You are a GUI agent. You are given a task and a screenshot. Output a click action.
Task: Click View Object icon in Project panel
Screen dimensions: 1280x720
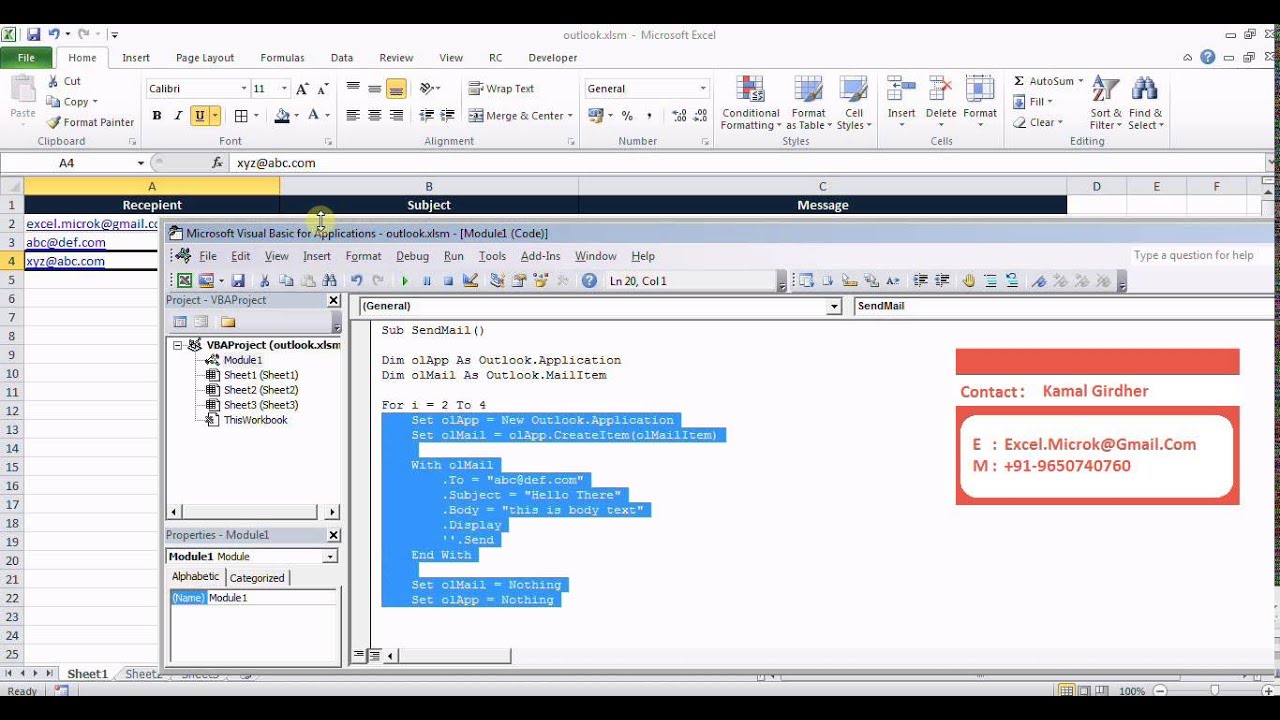[201, 322]
